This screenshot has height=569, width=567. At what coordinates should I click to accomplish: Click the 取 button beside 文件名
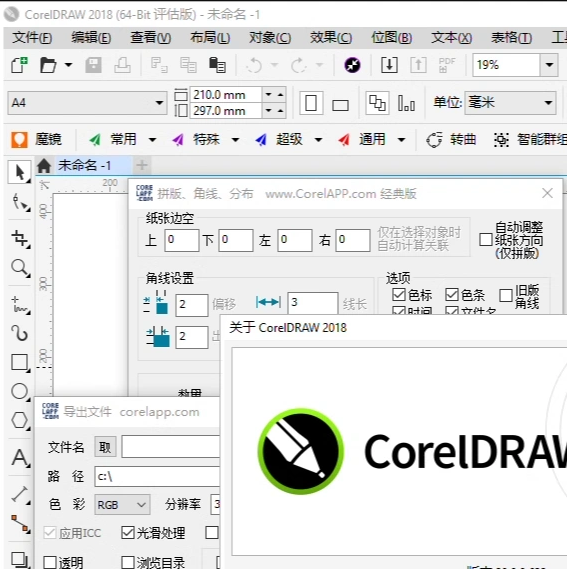pyautogui.click(x=105, y=447)
